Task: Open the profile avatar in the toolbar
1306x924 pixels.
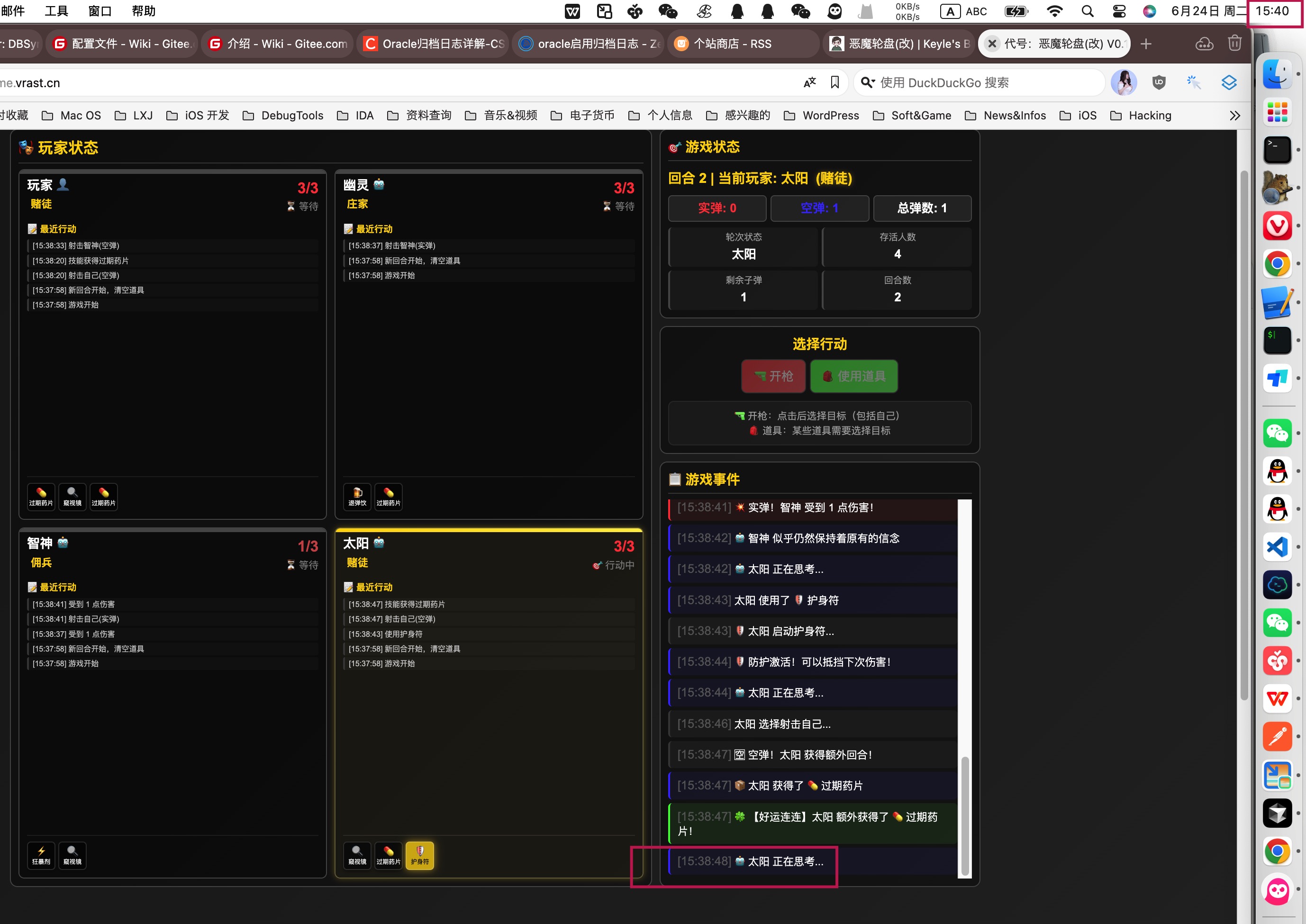Action: (1124, 83)
